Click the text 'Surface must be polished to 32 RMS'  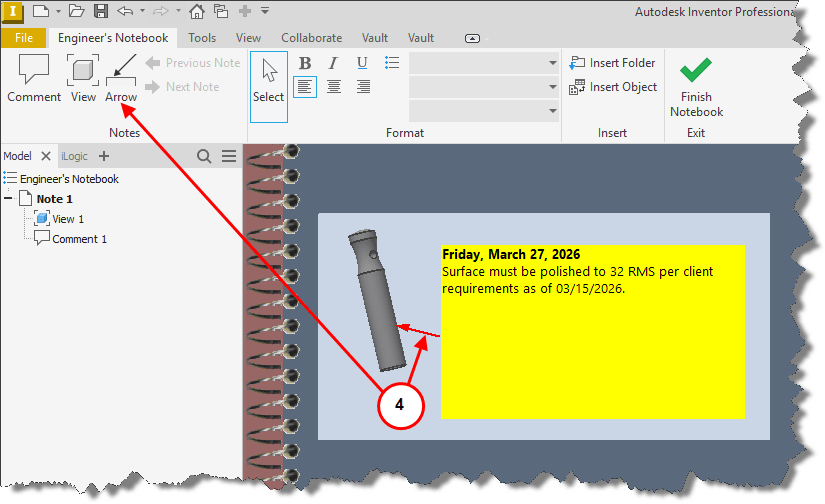pos(548,272)
